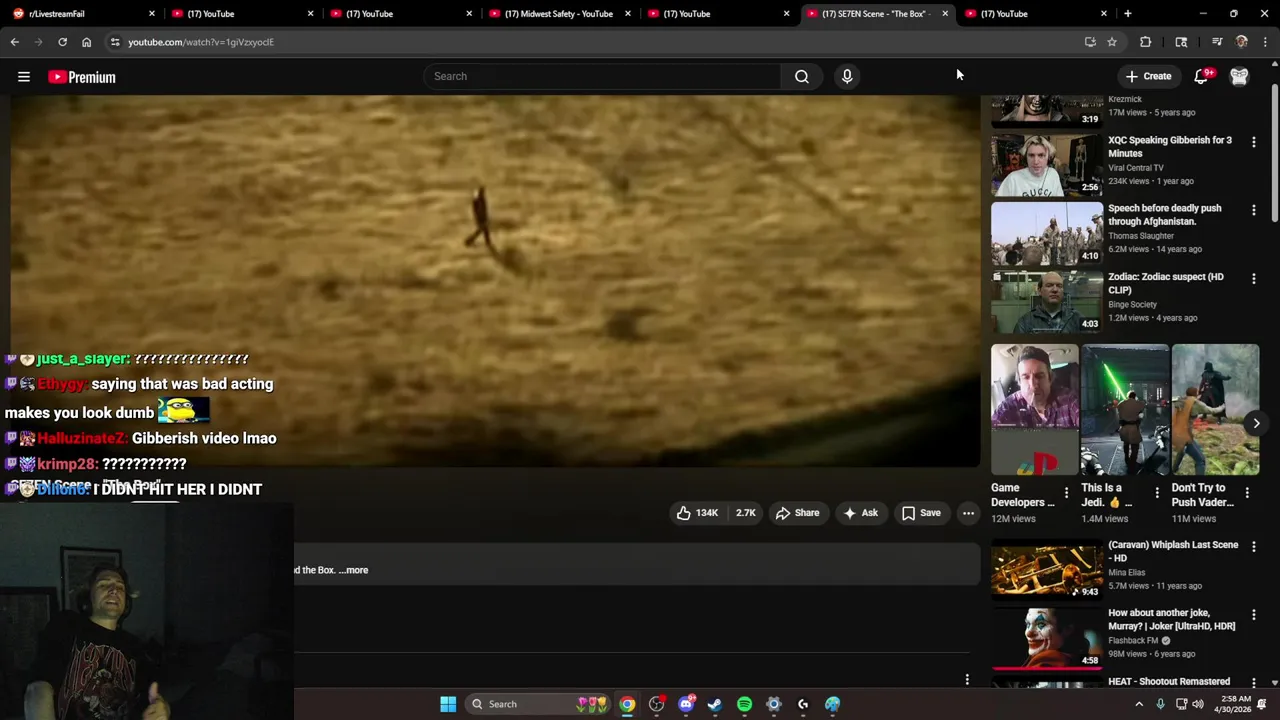Image resolution: width=1280 pixels, height=720 pixels.
Task: Click the video player frame
Action: tap(495, 282)
